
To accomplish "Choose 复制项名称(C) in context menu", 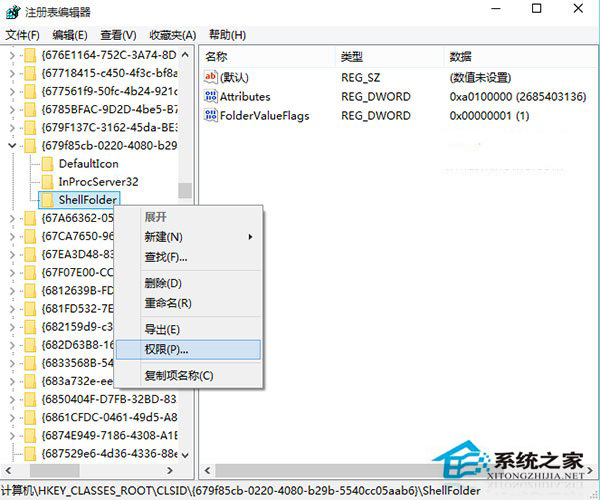I will click(x=188, y=375).
